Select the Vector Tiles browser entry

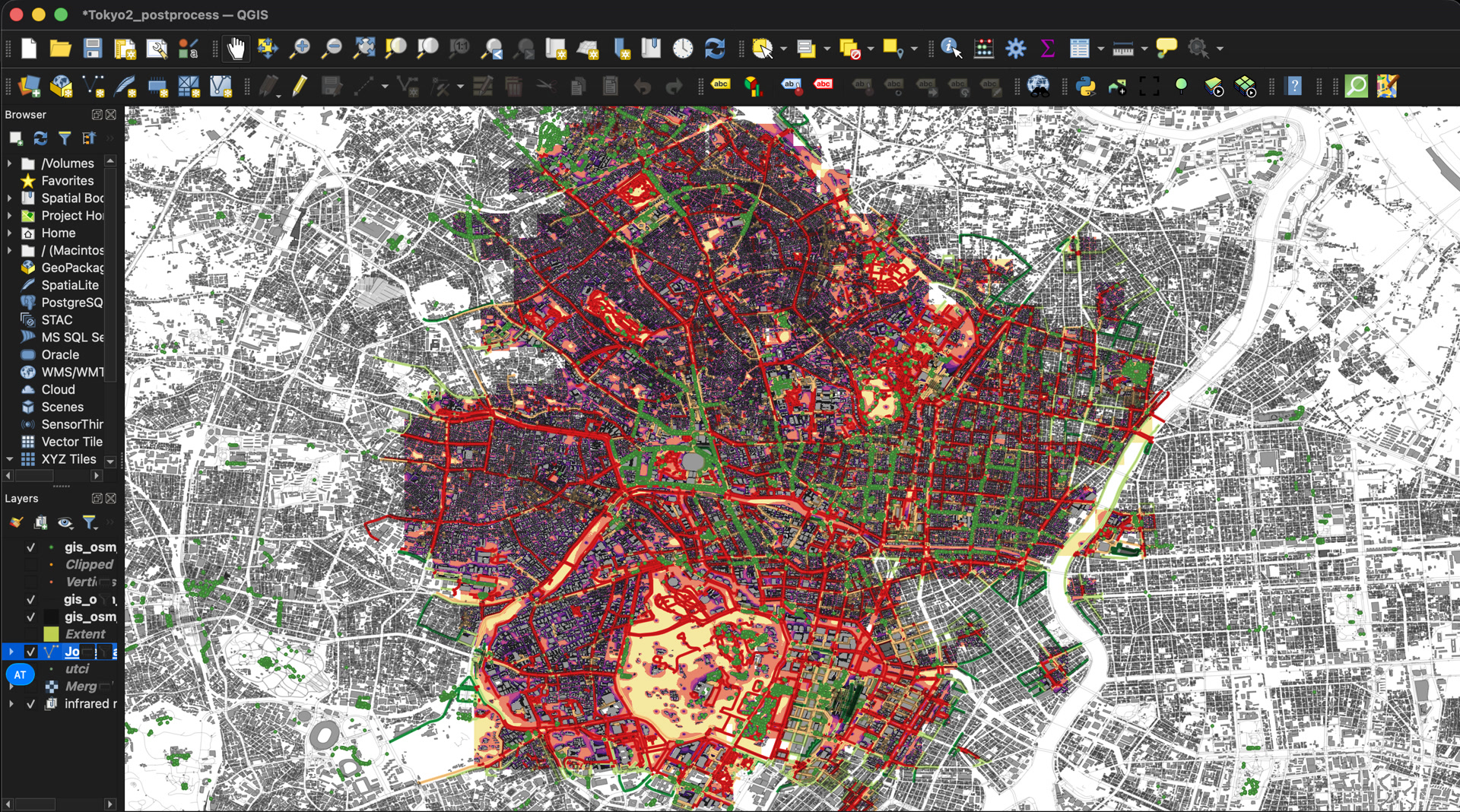[71, 442]
